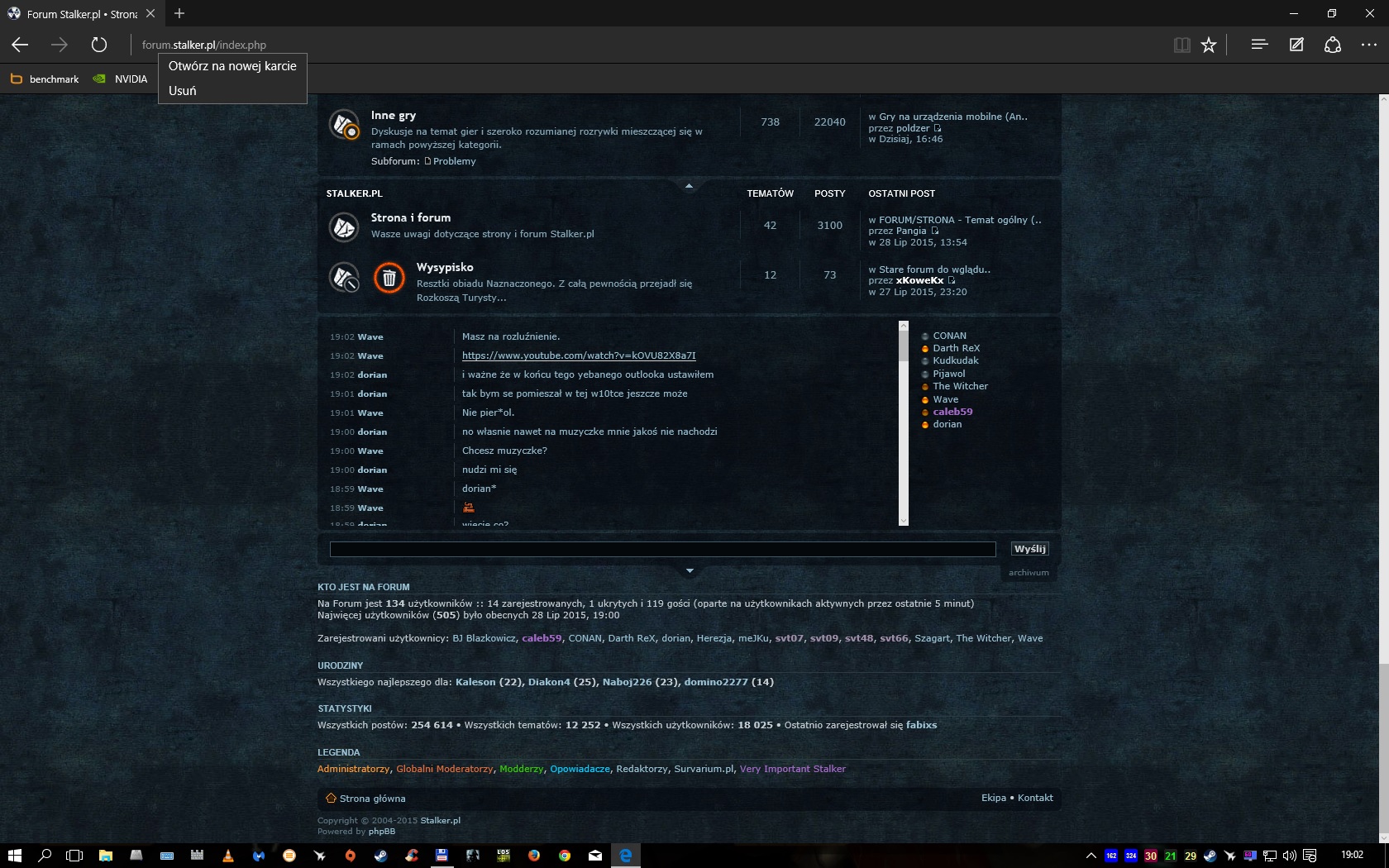Open The Witcher in chat user list

960,386
